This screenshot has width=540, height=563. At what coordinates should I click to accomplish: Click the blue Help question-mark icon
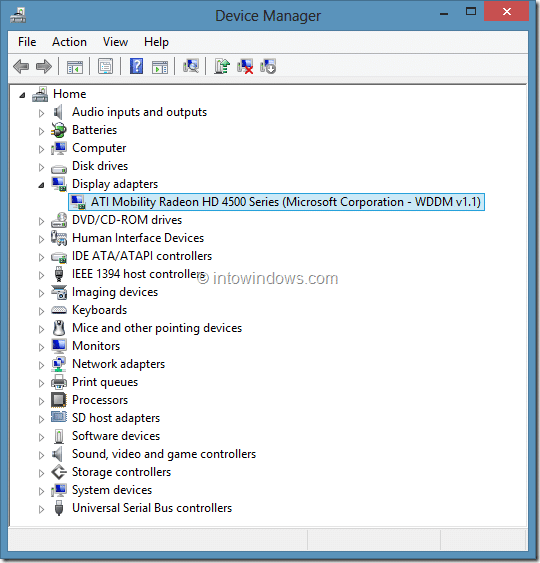(x=136, y=66)
